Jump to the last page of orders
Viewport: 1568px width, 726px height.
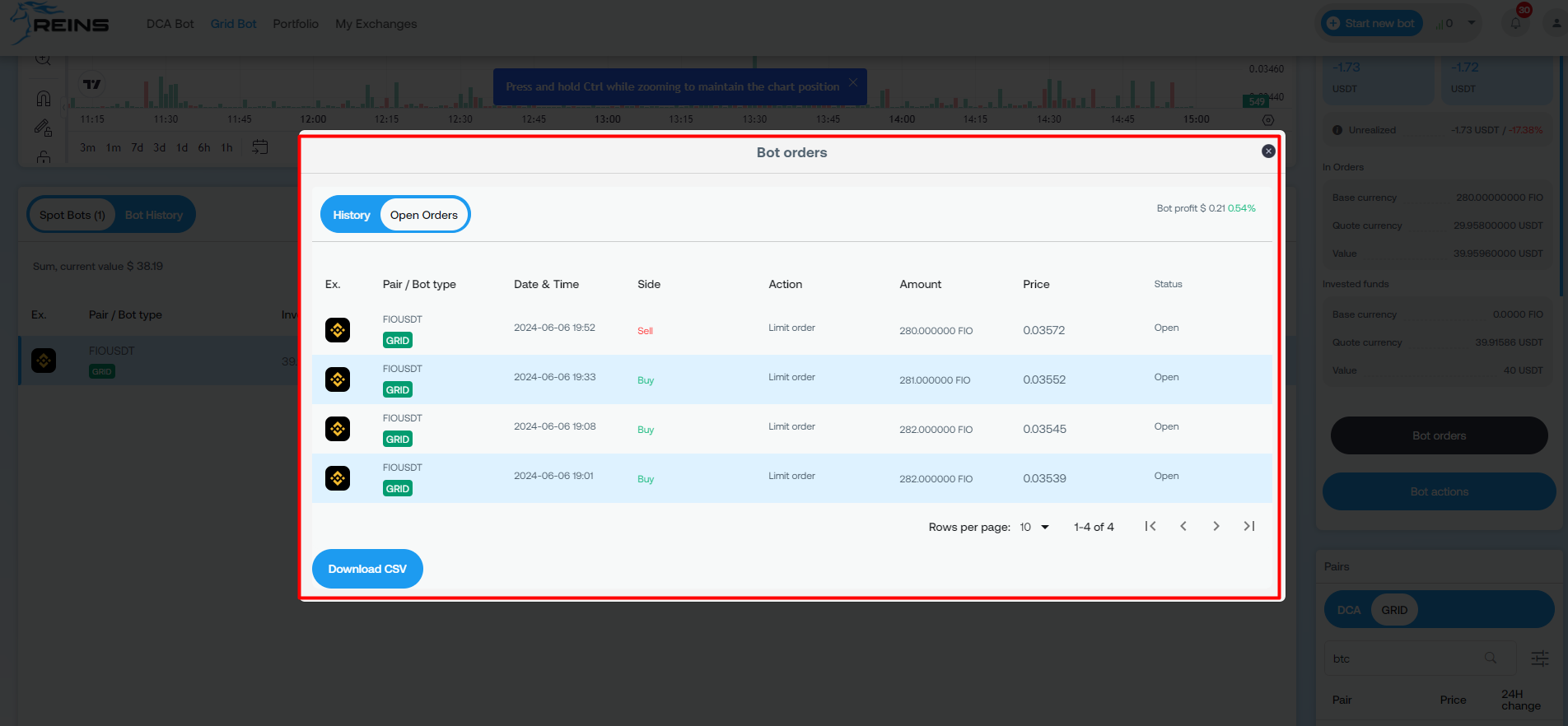[1248, 527]
